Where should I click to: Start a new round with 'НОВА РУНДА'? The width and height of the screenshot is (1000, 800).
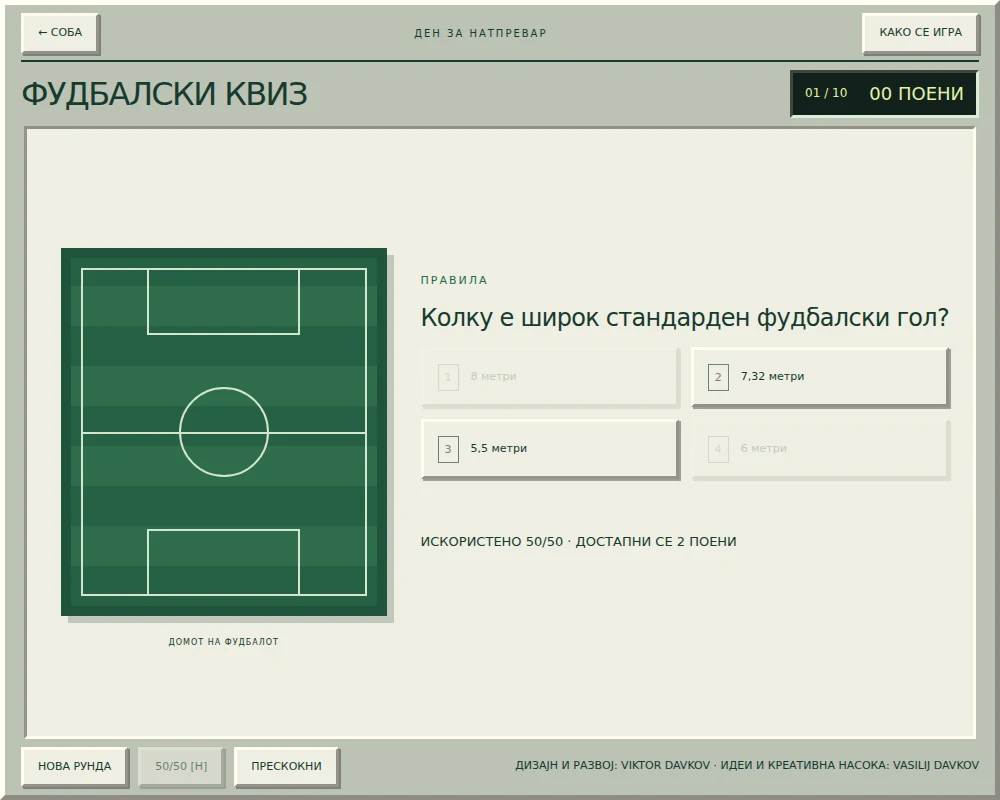75,766
